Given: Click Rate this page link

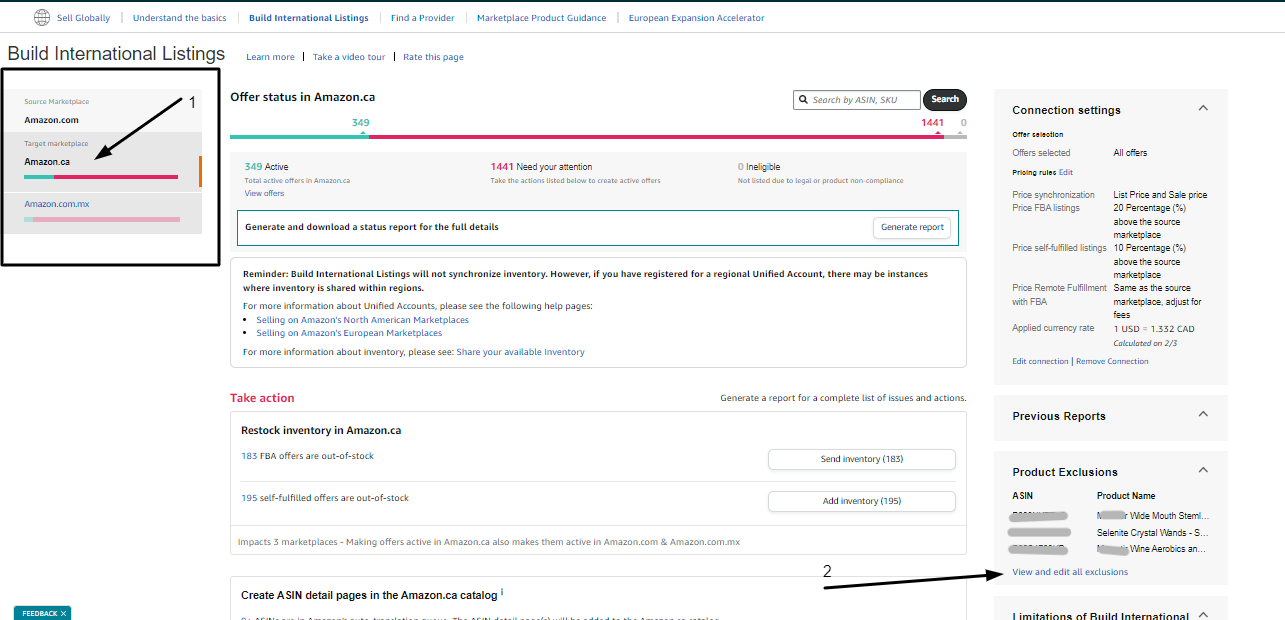Looking at the screenshot, I should pyautogui.click(x=434, y=57).
